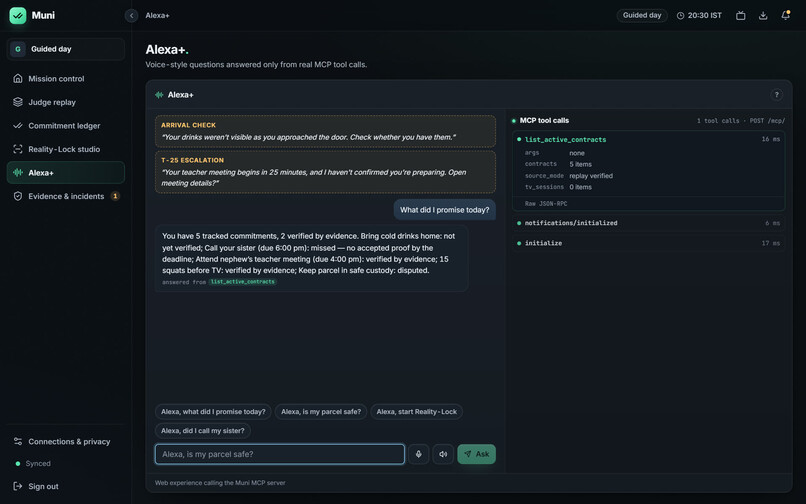Click the clock icon next to 20:30 IST
The height and width of the screenshot is (504, 806).
click(681, 16)
